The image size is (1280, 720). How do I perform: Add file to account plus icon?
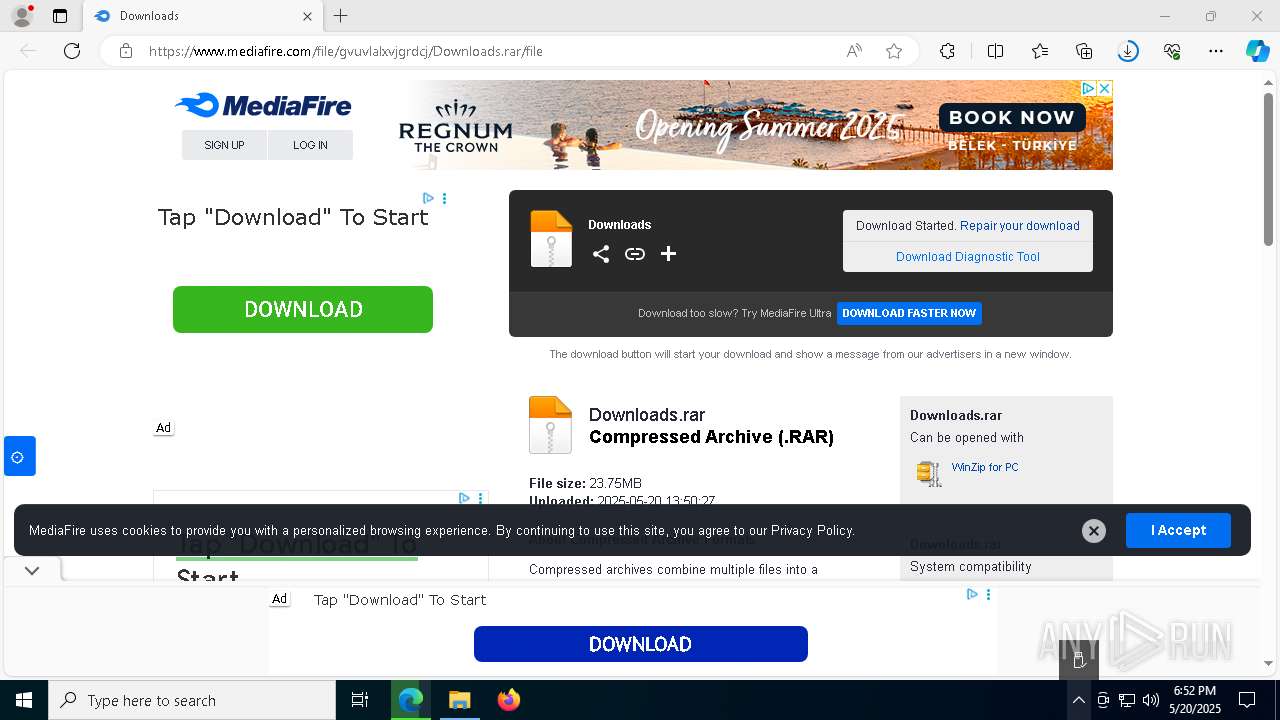click(669, 254)
